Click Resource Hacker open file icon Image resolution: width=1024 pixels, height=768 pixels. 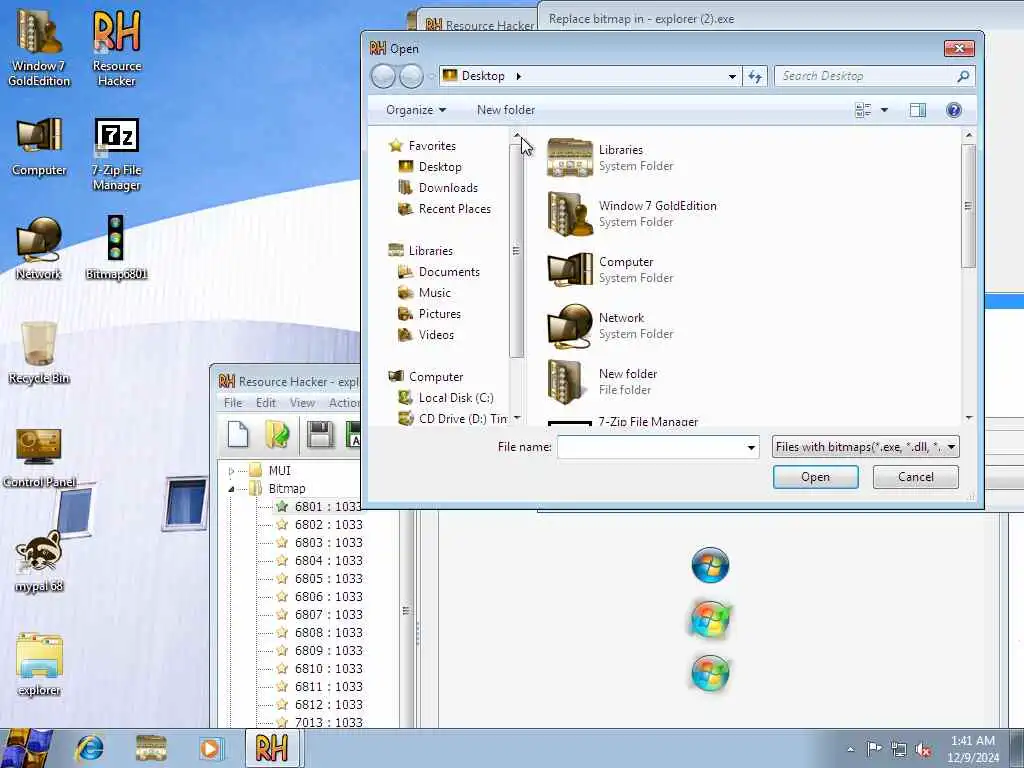coord(278,434)
